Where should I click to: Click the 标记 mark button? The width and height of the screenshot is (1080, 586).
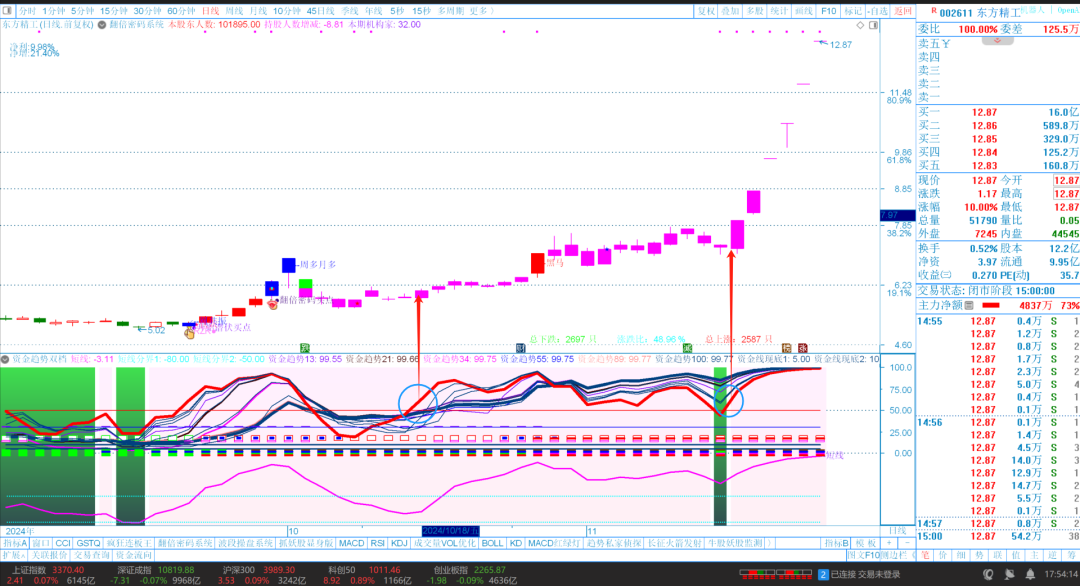(853, 11)
